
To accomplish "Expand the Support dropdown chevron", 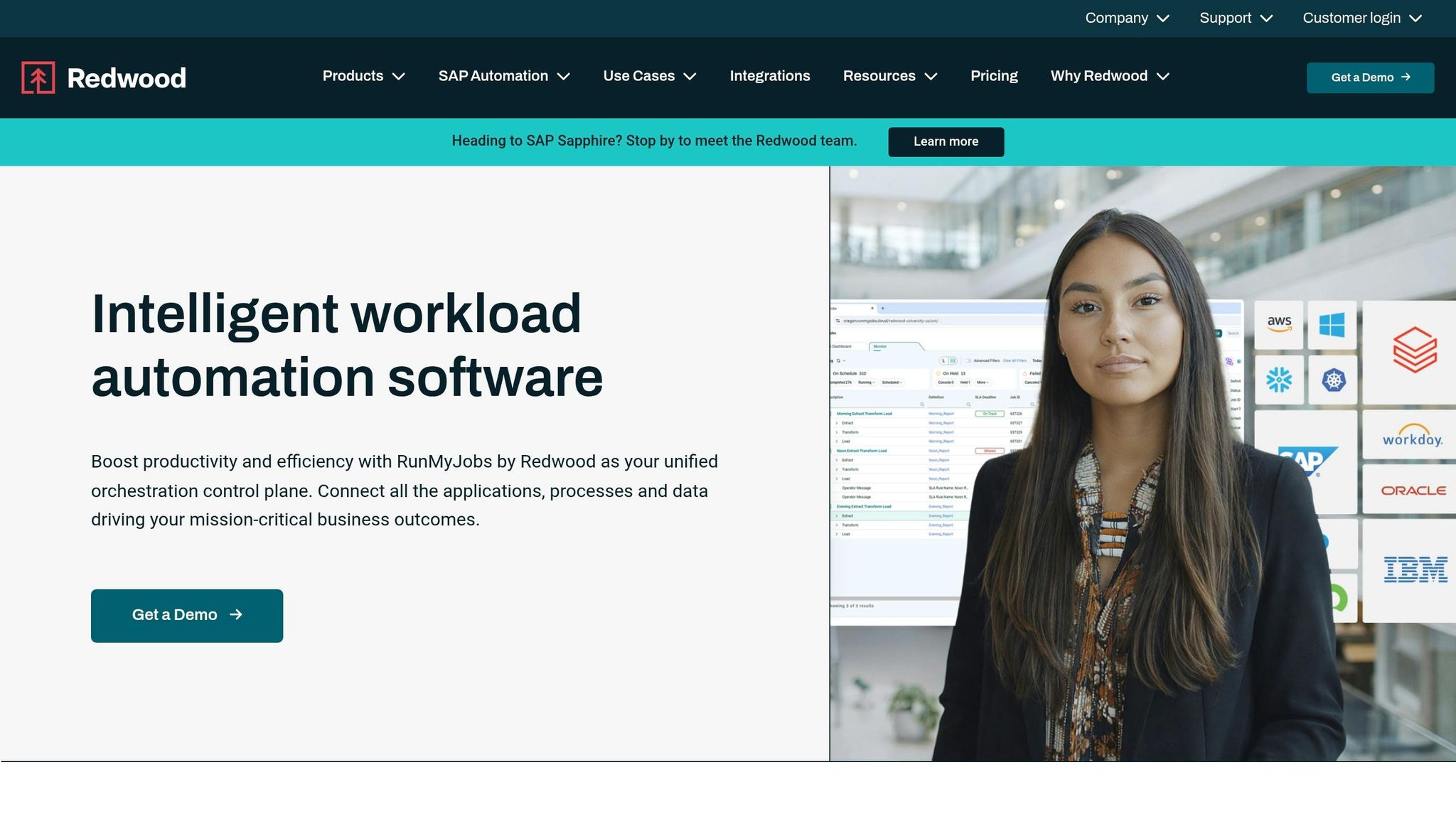I will pyautogui.click(x=1266, y=18).
